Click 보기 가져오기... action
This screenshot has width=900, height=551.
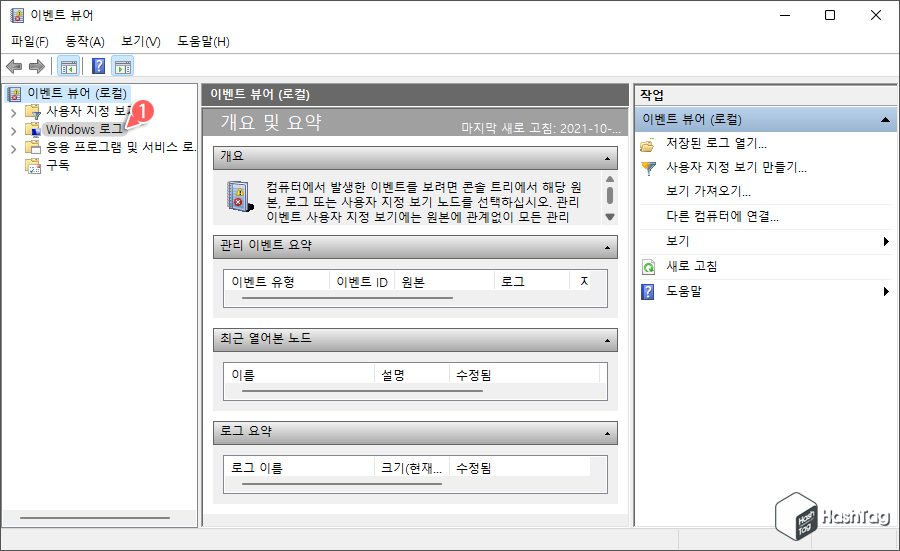(708, 191)
